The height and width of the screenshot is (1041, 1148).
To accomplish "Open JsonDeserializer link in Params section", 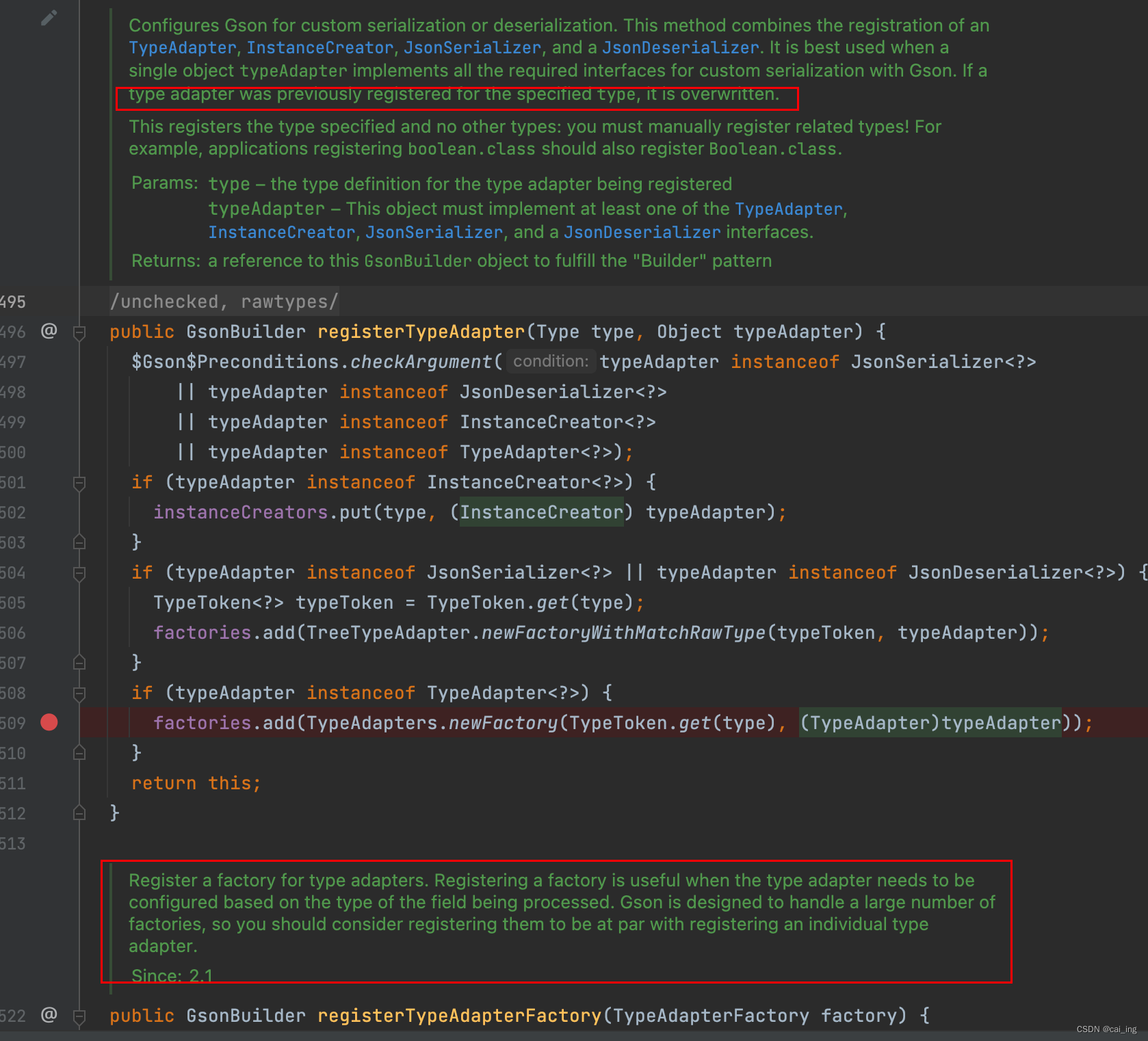I will point(642,233).
